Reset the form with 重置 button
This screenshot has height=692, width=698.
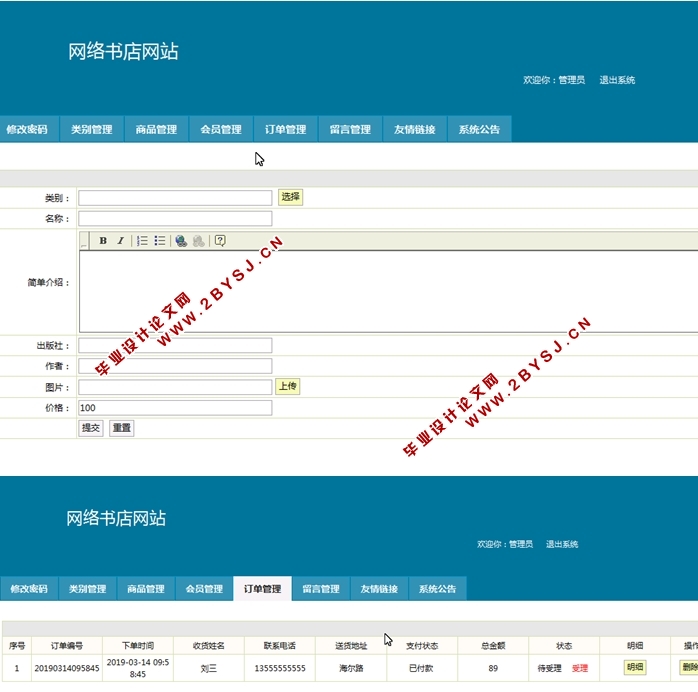[x=122, y=428]
